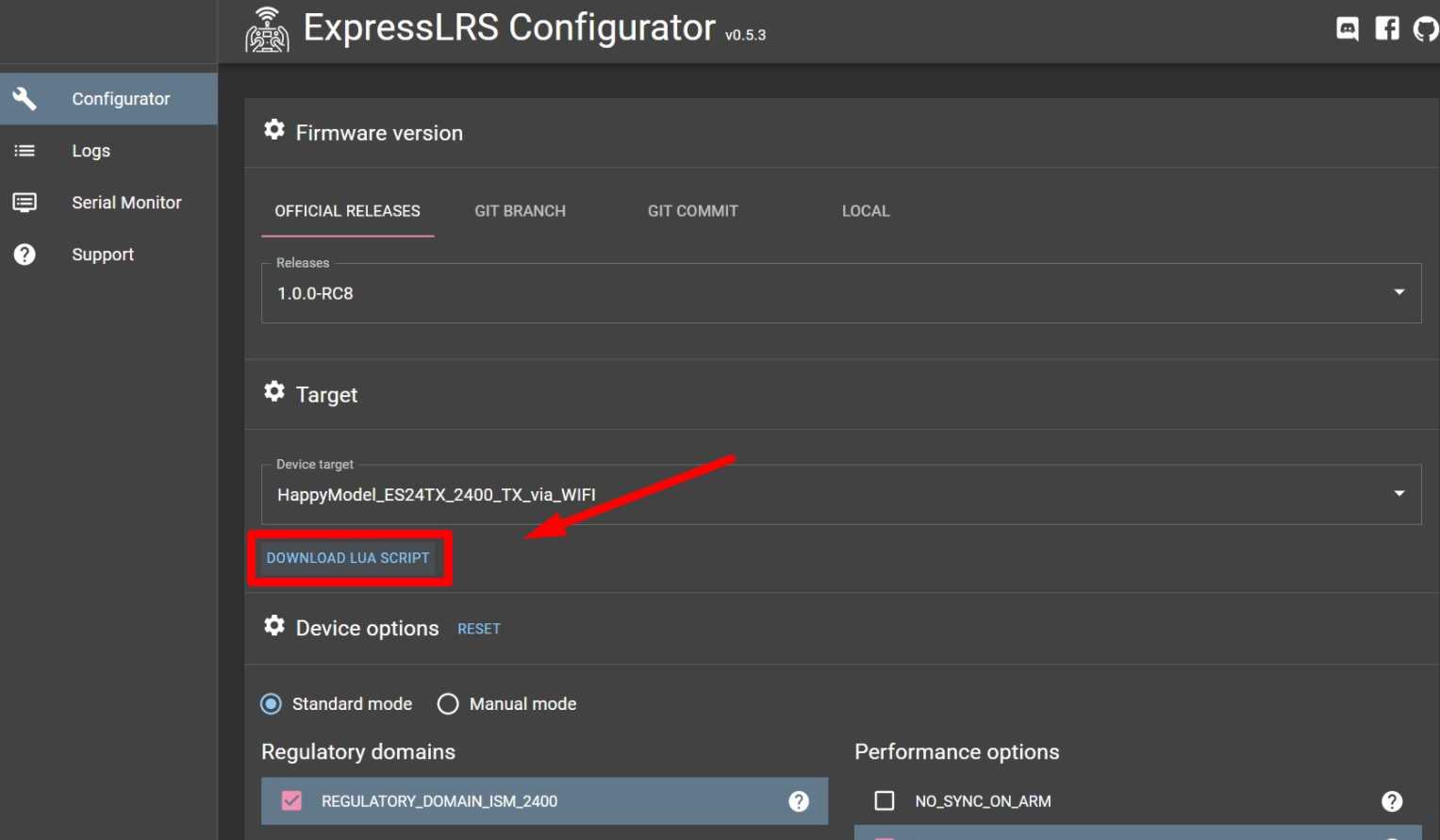Image resolution: width=1440 pixels, height=840 pixels.
Task: Switch to the Local tab
Action: click(865, 211)
